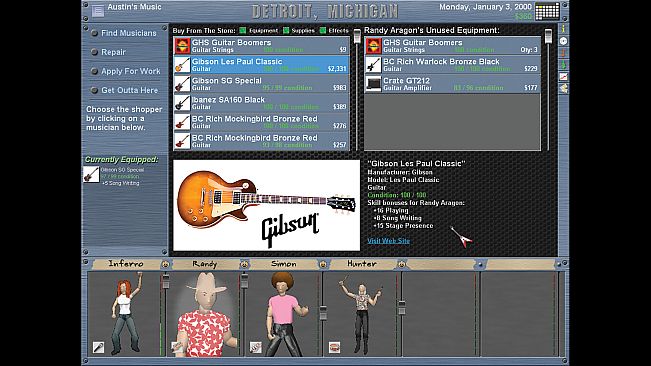Click the BC Rich Mockingbird $257 guitar icon
Screen dimensions: 651x366
pyautogui.click(x=182, y=142)
